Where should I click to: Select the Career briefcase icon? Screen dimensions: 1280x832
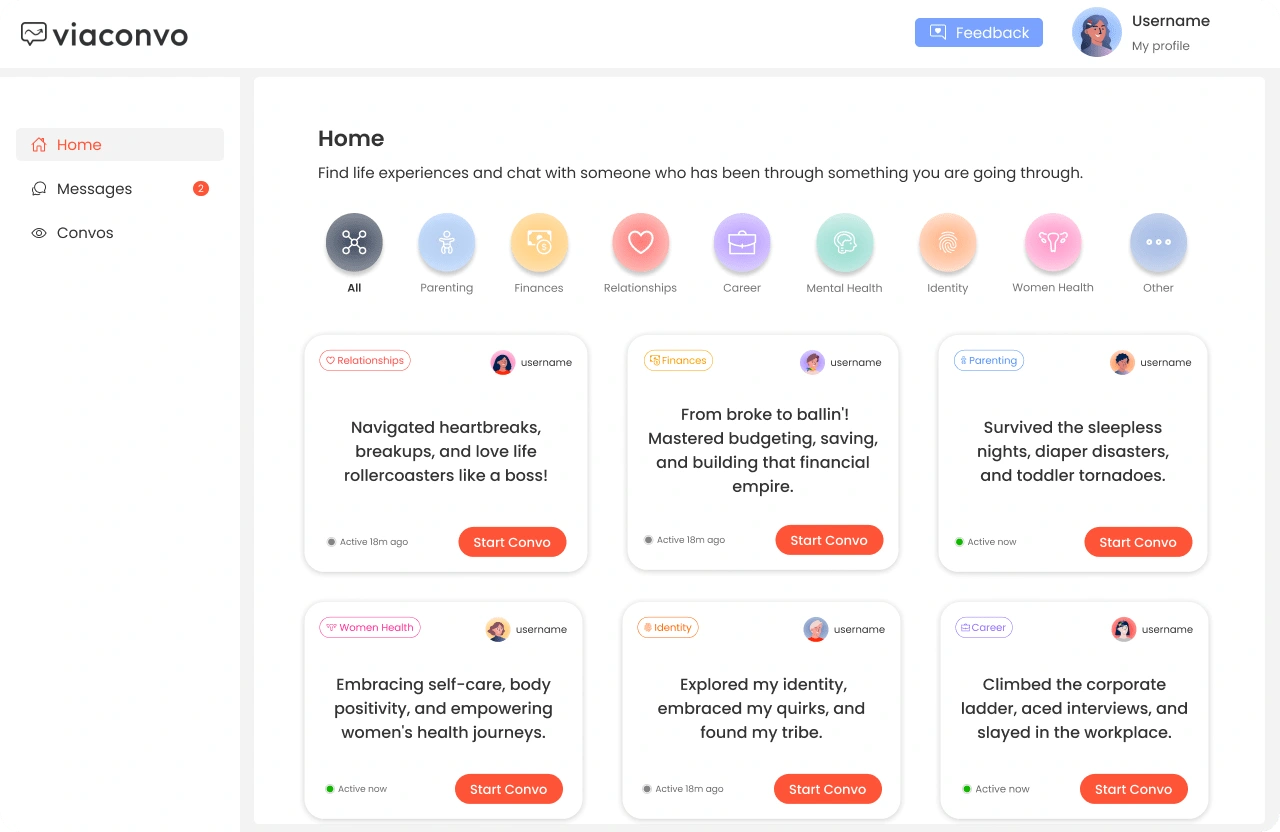[x=742, y=243]
